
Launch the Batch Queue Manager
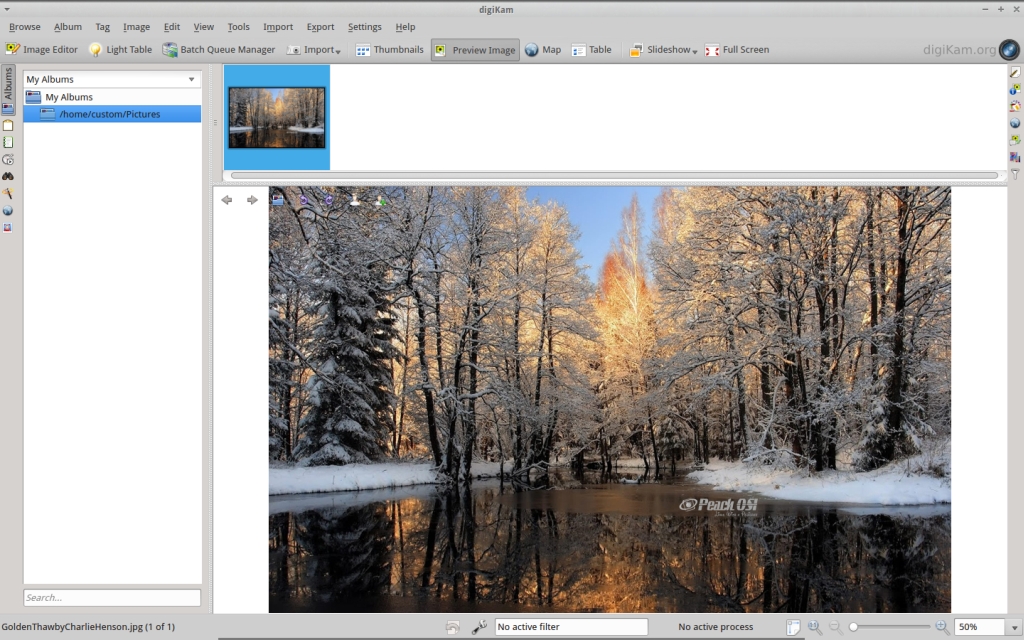click(218, 50)
